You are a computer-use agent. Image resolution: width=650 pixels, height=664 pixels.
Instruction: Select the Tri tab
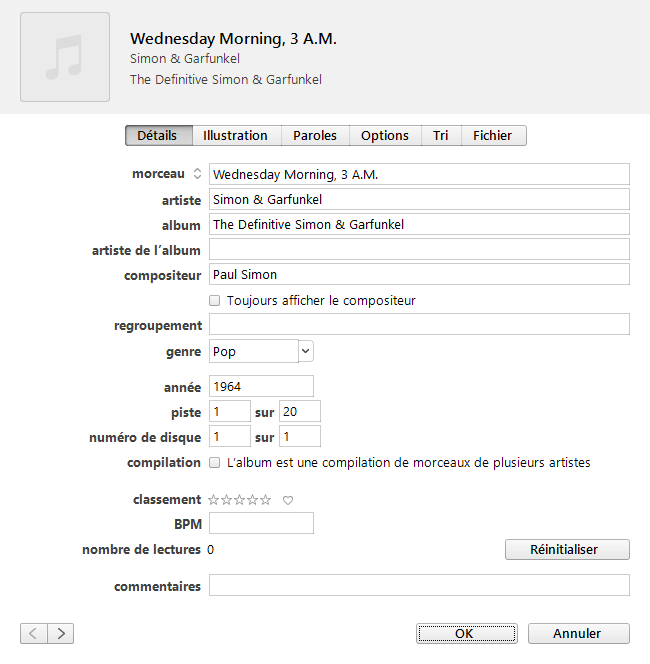(x=441, y=136)
